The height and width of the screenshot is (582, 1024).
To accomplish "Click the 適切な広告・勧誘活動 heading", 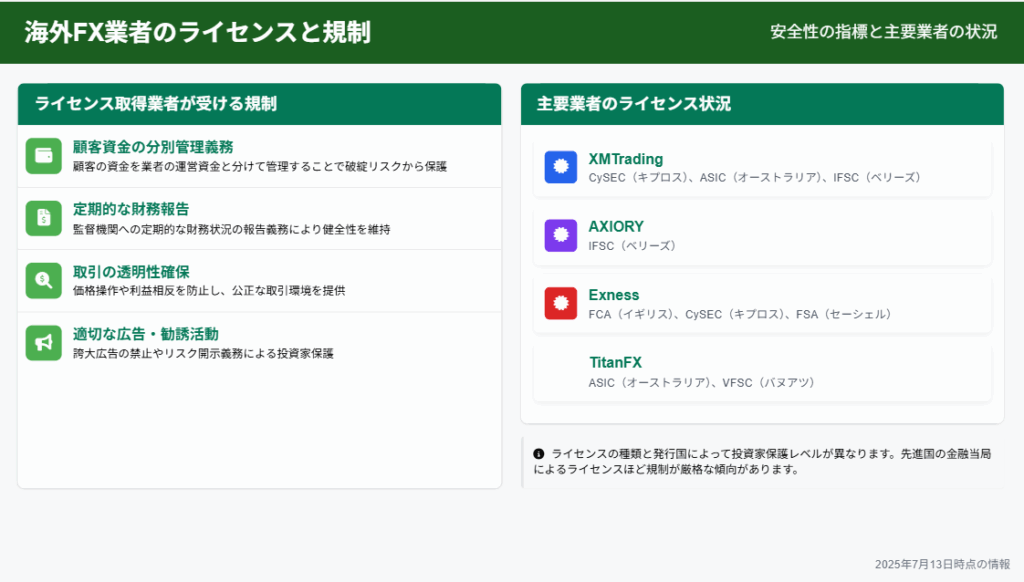I will [x=146, y=333].
